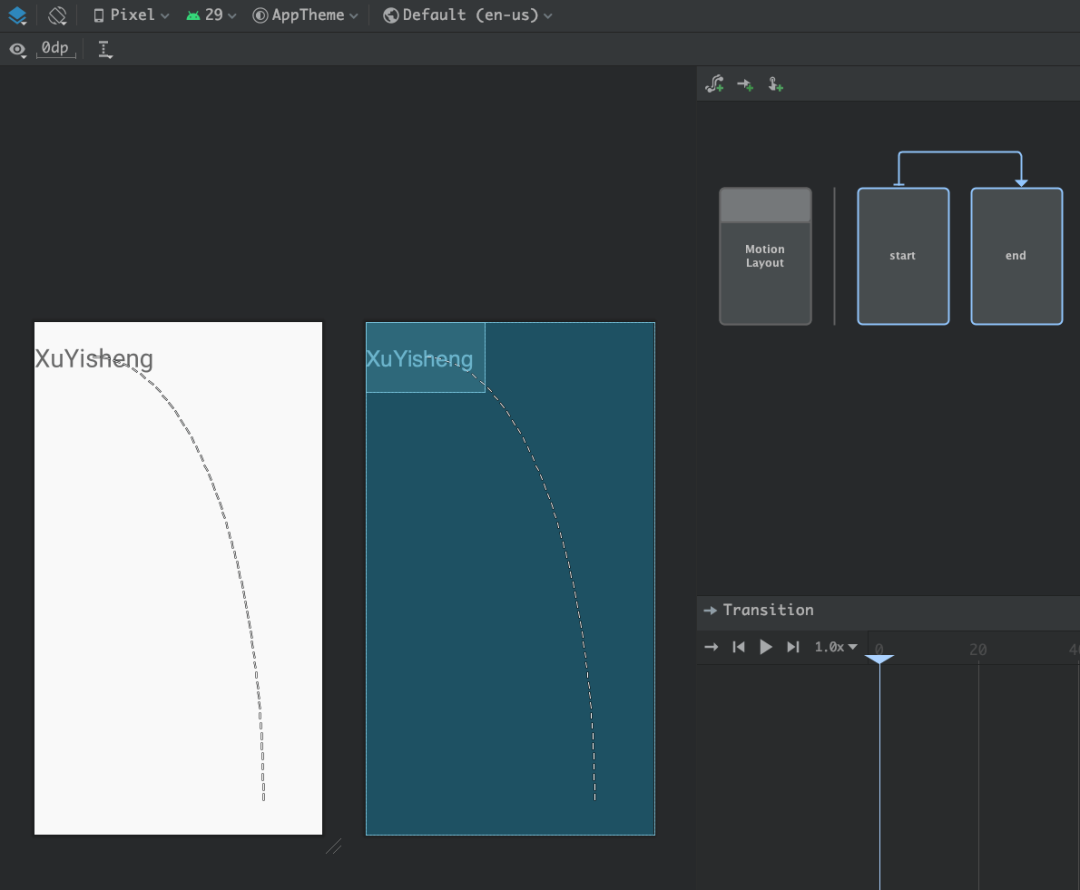Open the API level 29 dropdown

pos(212,16)
